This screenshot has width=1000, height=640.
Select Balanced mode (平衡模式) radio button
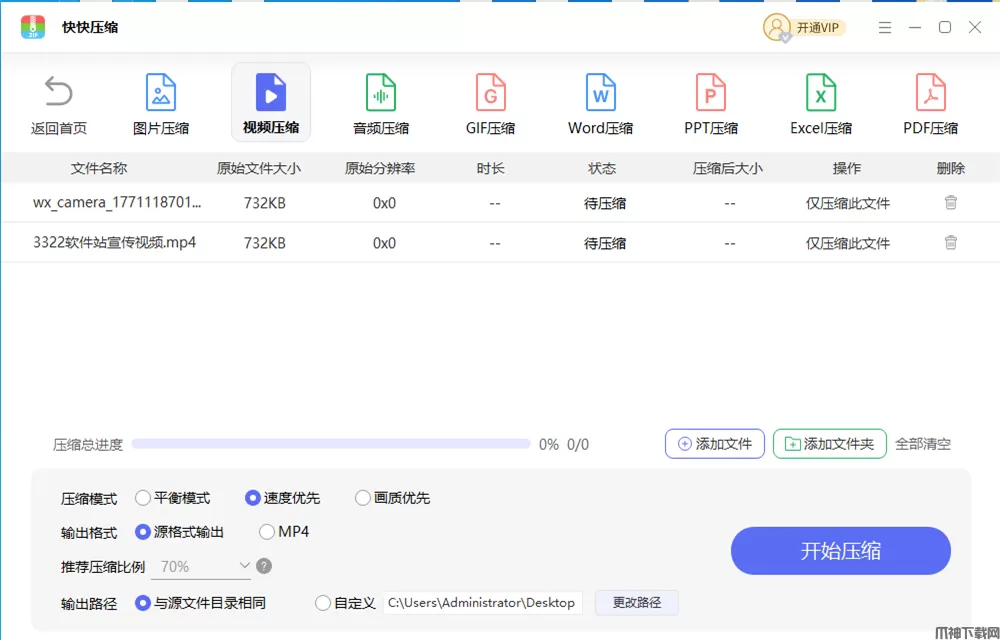click(143, 498)
